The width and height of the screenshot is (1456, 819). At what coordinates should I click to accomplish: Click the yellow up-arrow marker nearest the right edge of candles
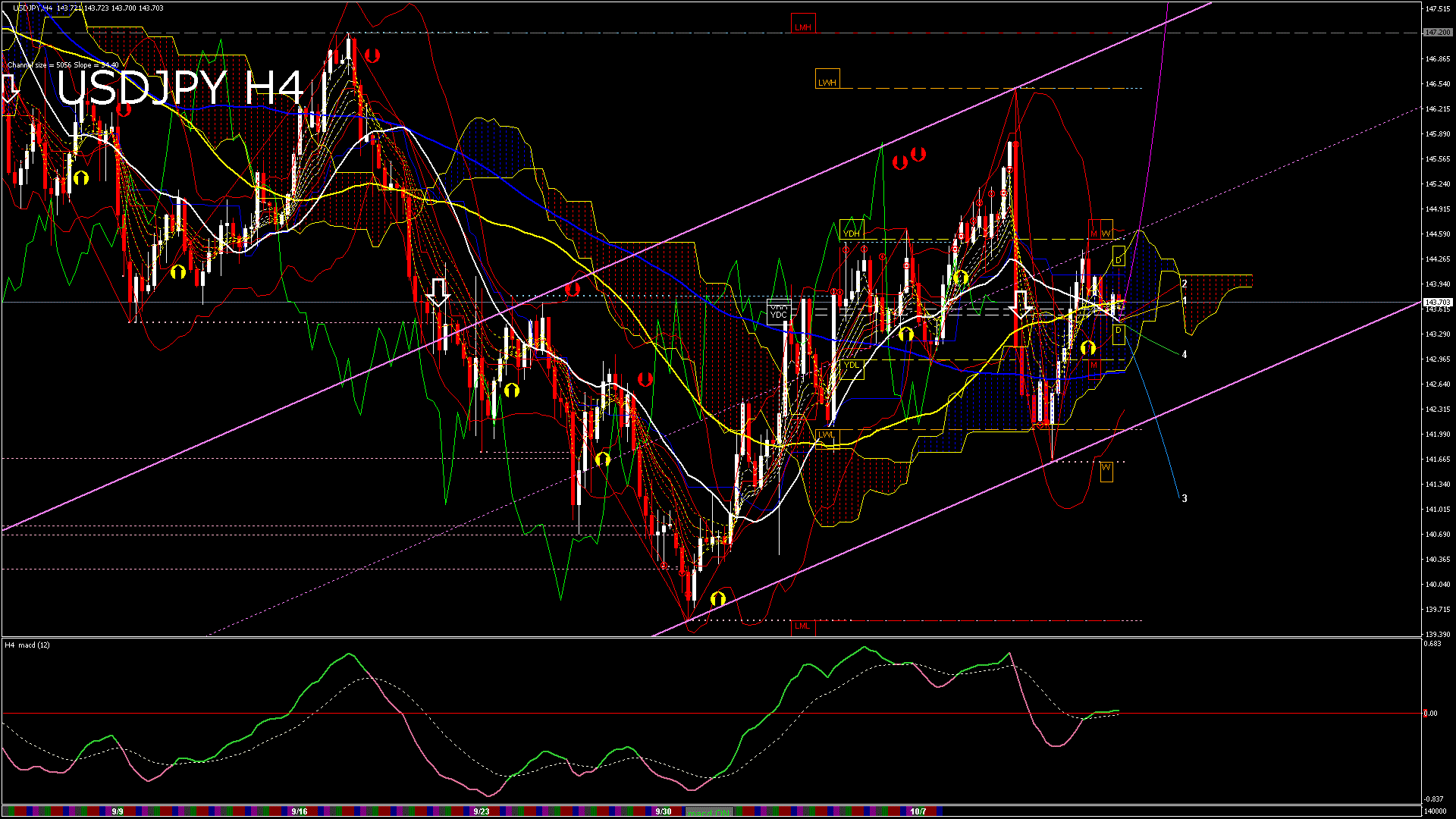tap(1088, 347)
